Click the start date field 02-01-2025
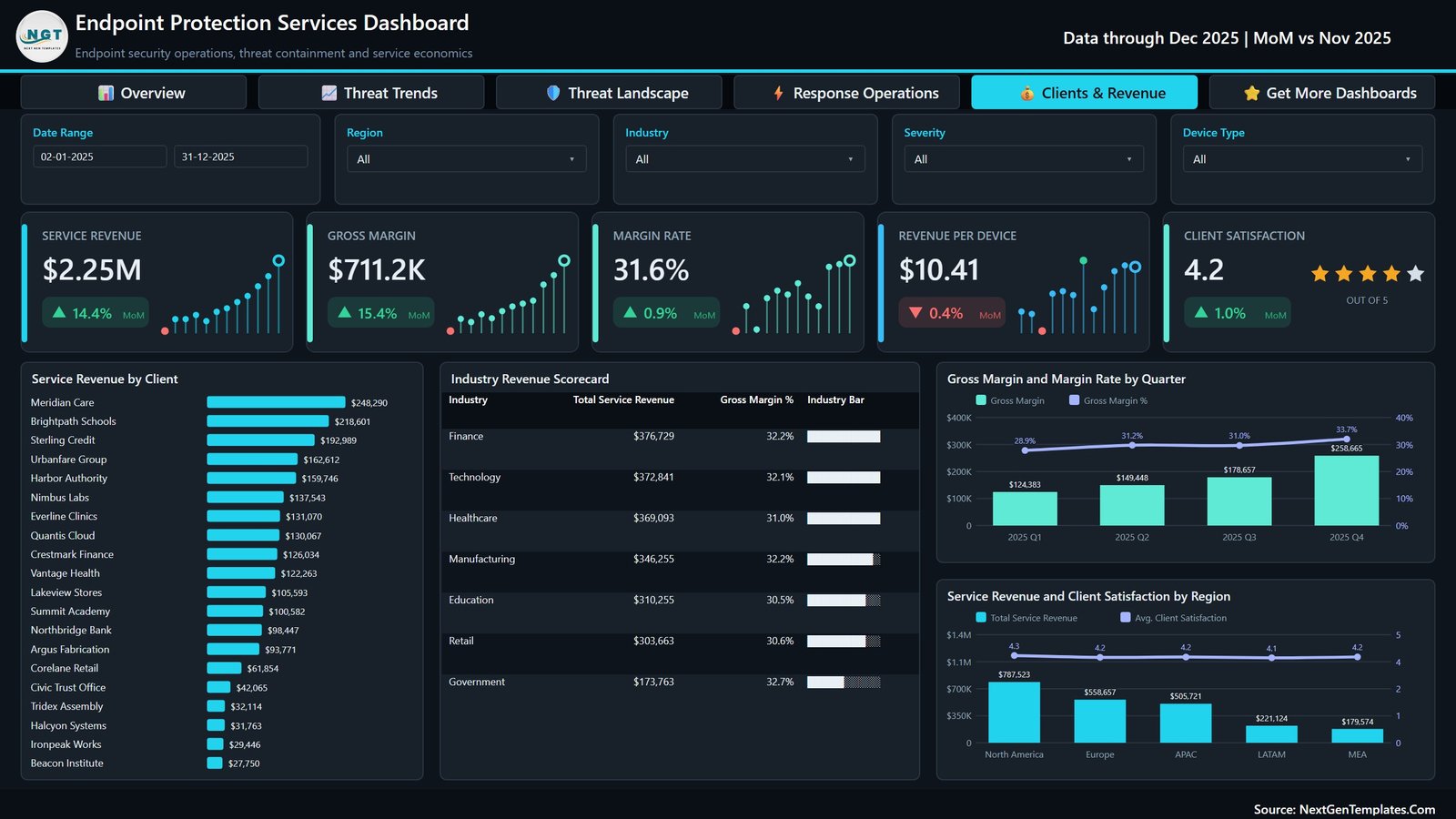The width and height of the screenshot is (1456, 819). [100, 157]
